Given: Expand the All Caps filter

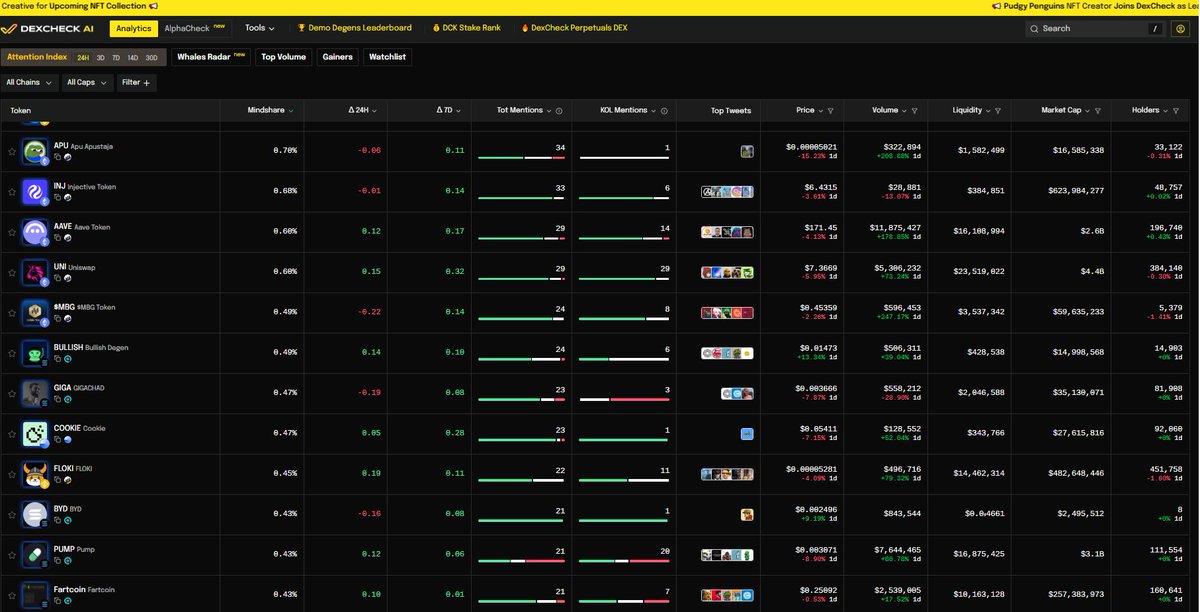Looking at the screenshot, I should (86, 82).
